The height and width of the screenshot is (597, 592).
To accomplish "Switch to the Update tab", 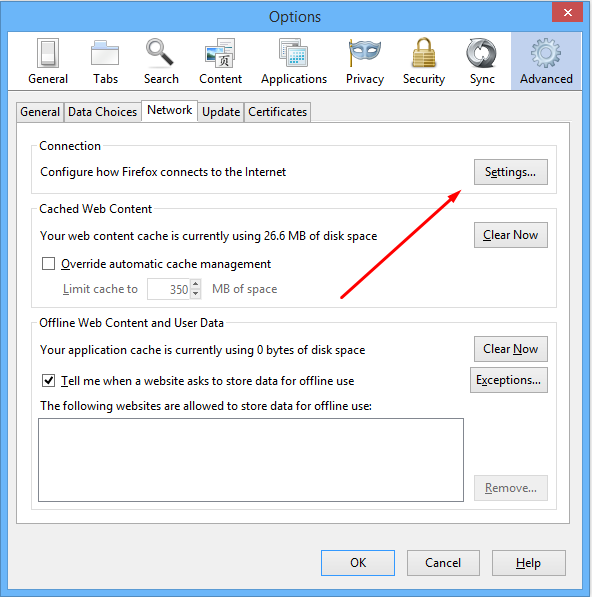I will click(221, 112).
